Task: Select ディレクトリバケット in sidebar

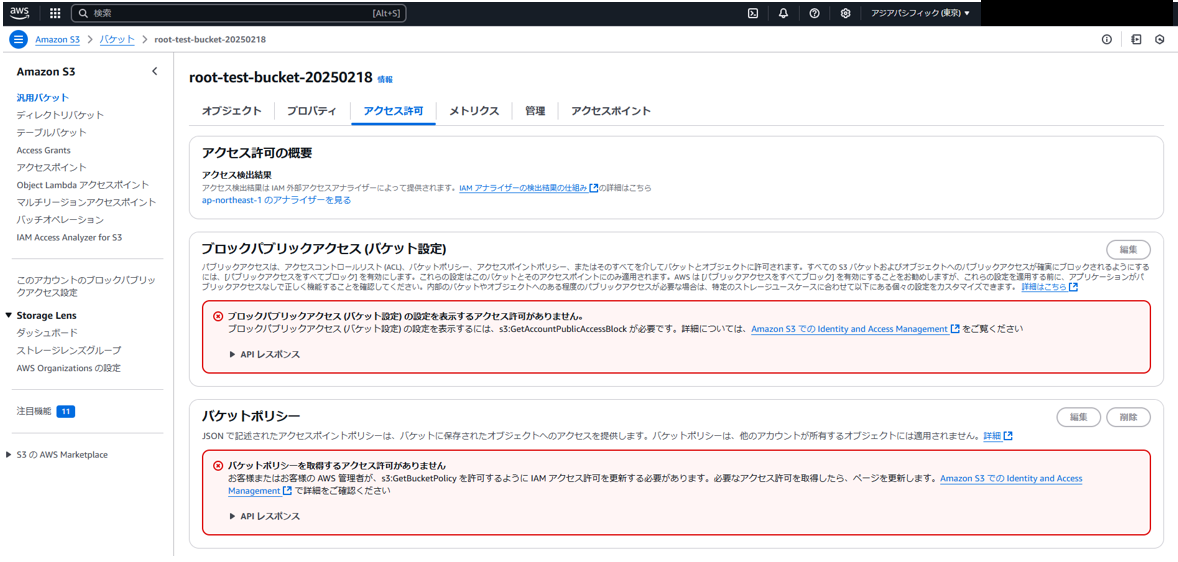Action: [60, 115]
